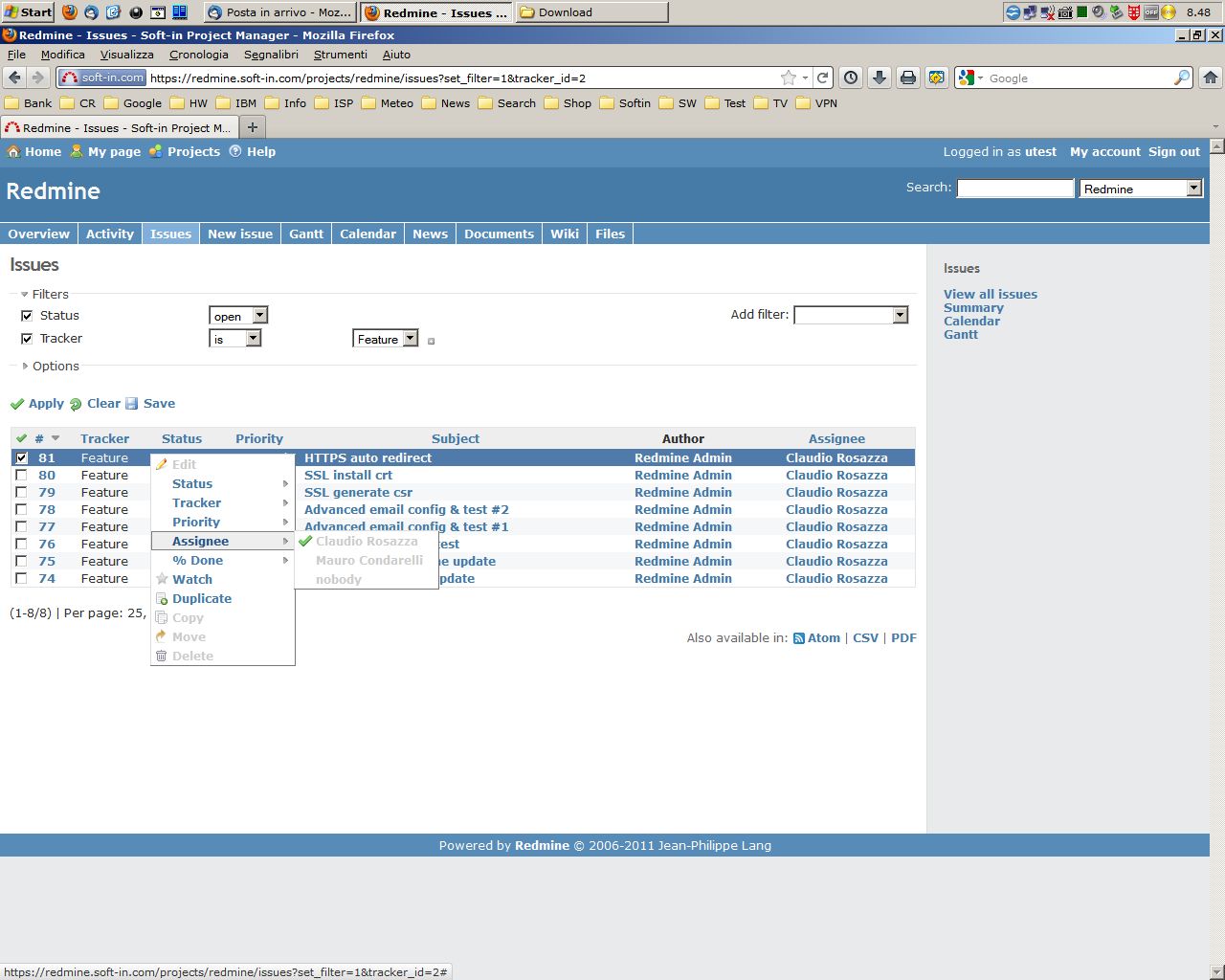Click the Atom feed icon

tap(798, 638)
